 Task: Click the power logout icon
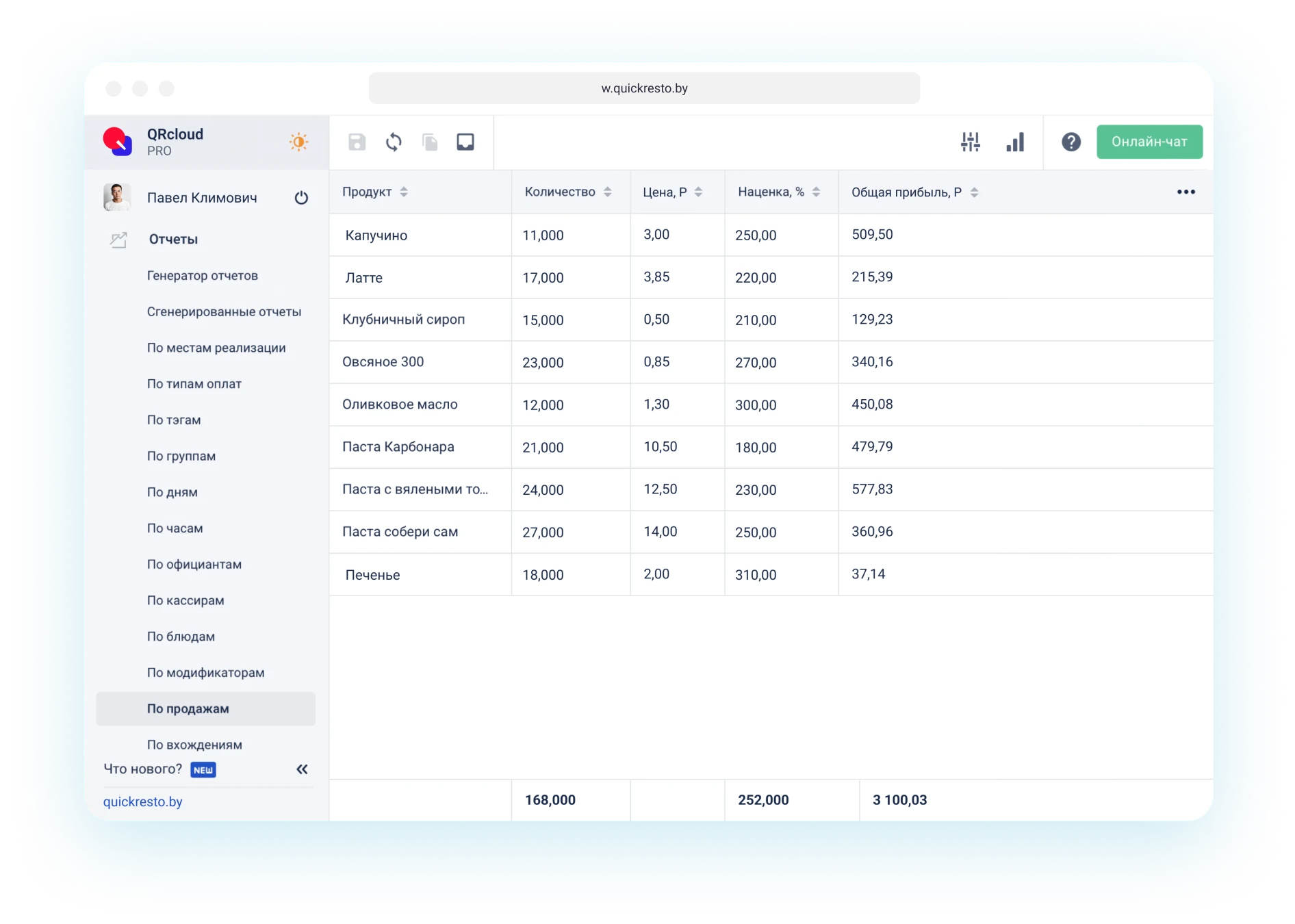pyautogui.click(x=301, y=198)
